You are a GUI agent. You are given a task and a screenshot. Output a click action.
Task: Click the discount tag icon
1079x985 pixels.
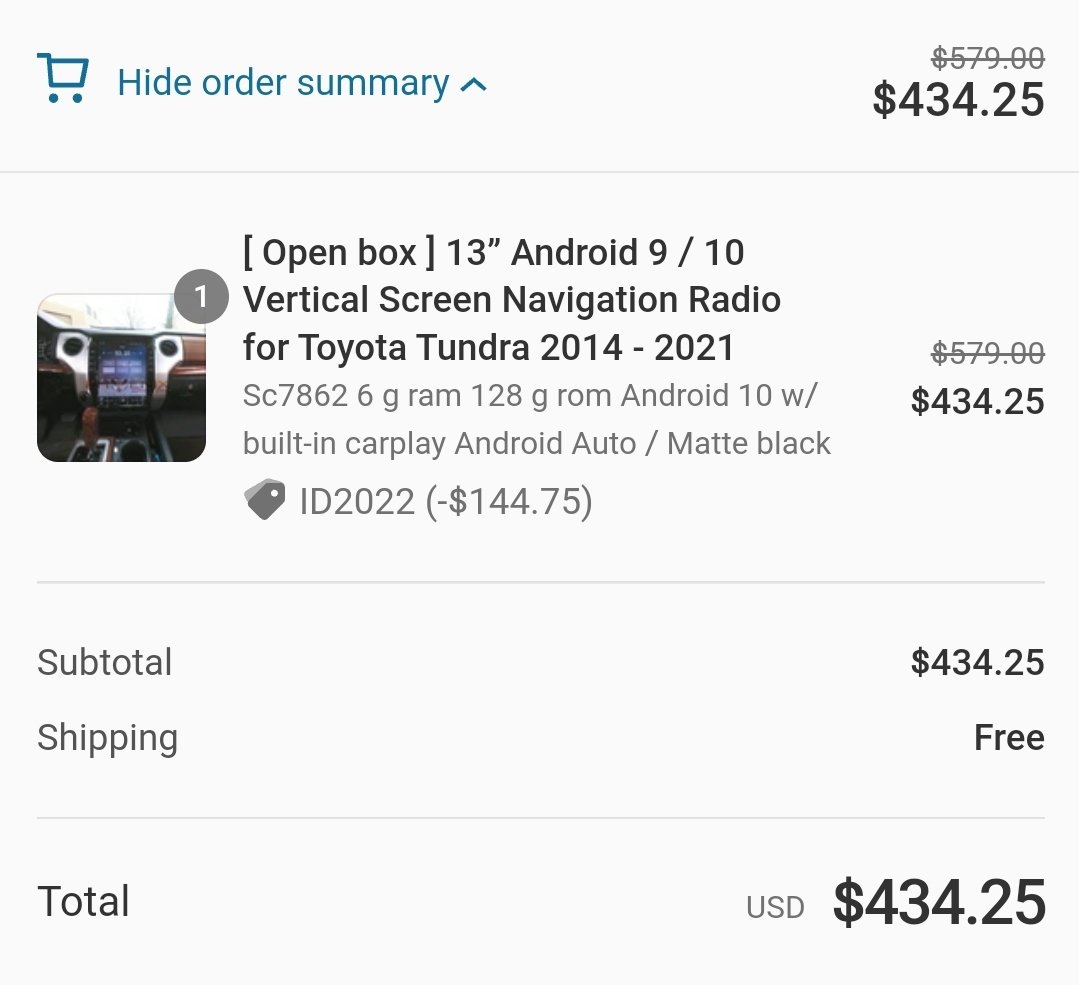(x=265, y=499)
